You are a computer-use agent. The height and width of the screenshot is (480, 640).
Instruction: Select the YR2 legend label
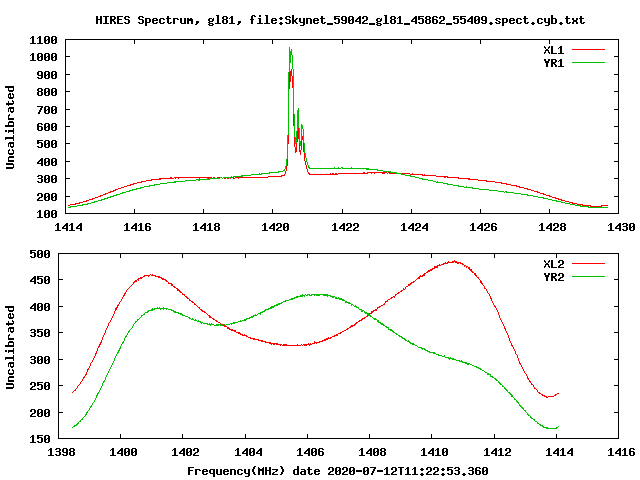click(x=553, y=277)
